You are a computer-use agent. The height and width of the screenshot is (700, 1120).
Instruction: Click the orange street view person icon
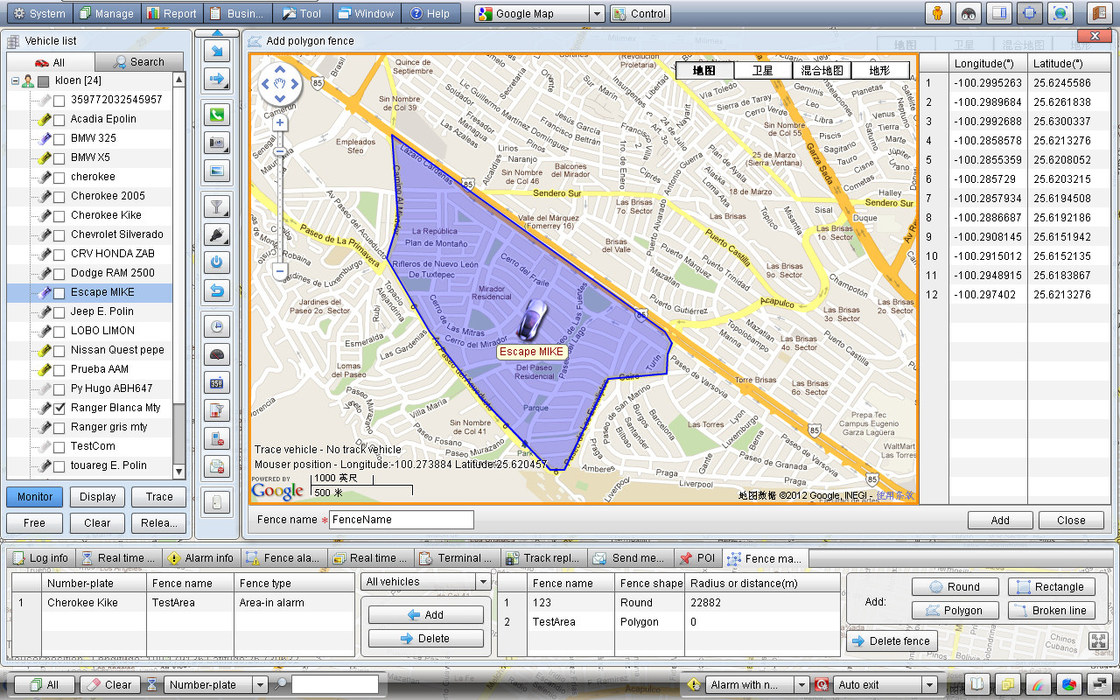point(937,13)
